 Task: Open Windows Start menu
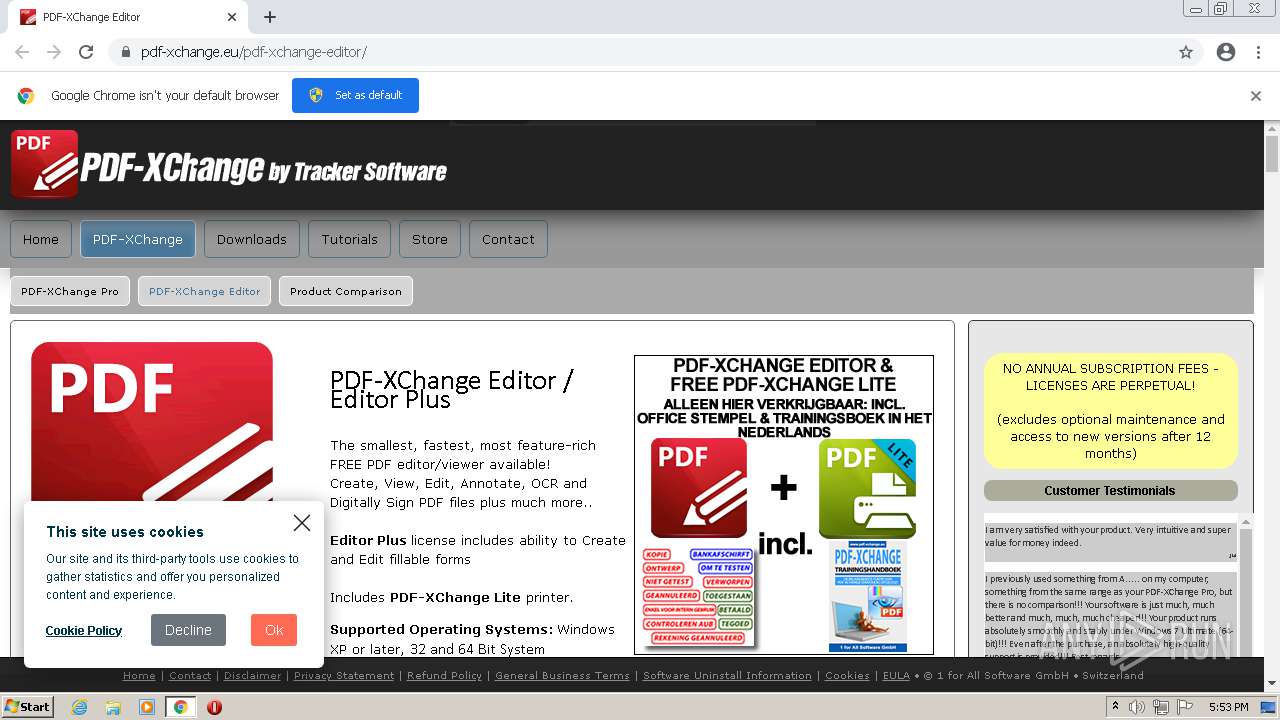(27, 706)
